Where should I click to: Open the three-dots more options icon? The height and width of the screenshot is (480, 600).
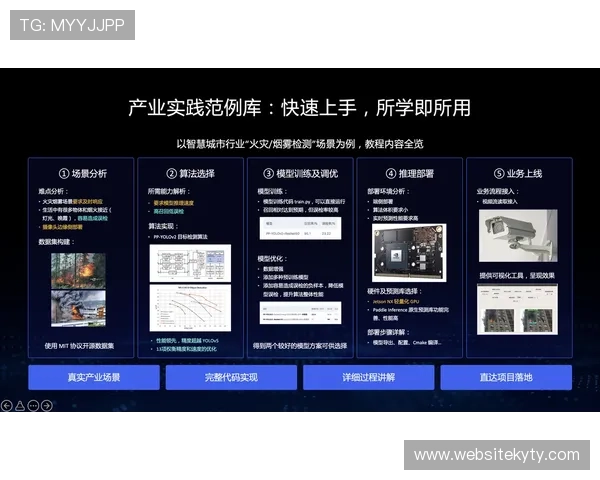pos(33,405)
